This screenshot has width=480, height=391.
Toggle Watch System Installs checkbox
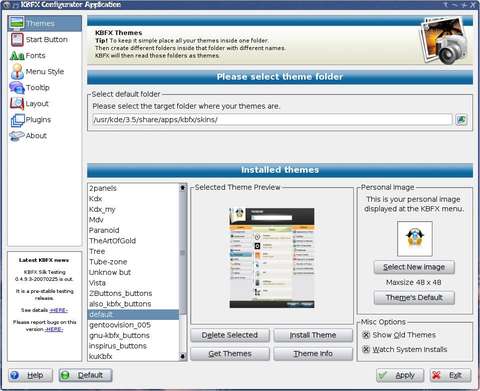pyautogui.click(x=366, y=349)
